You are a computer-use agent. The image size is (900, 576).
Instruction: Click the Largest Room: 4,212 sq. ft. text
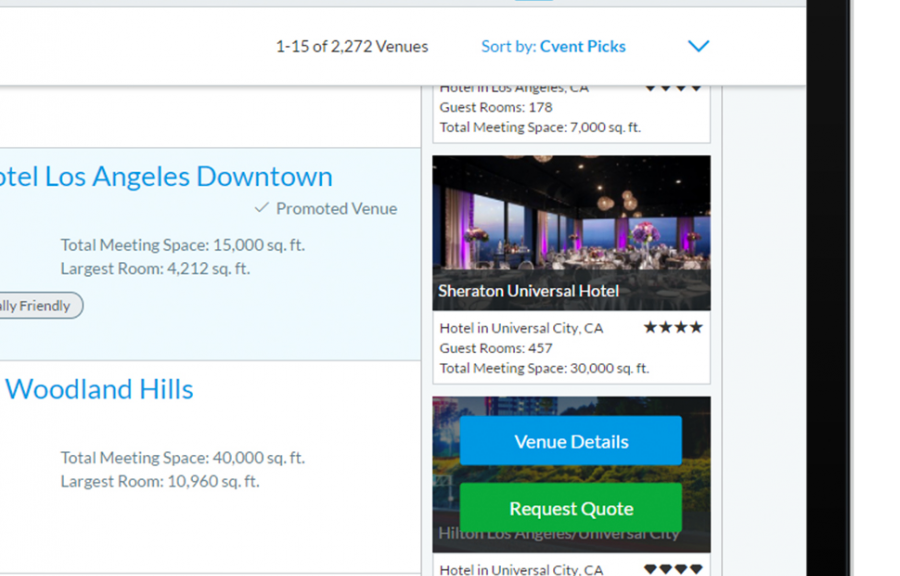point(156,268)
